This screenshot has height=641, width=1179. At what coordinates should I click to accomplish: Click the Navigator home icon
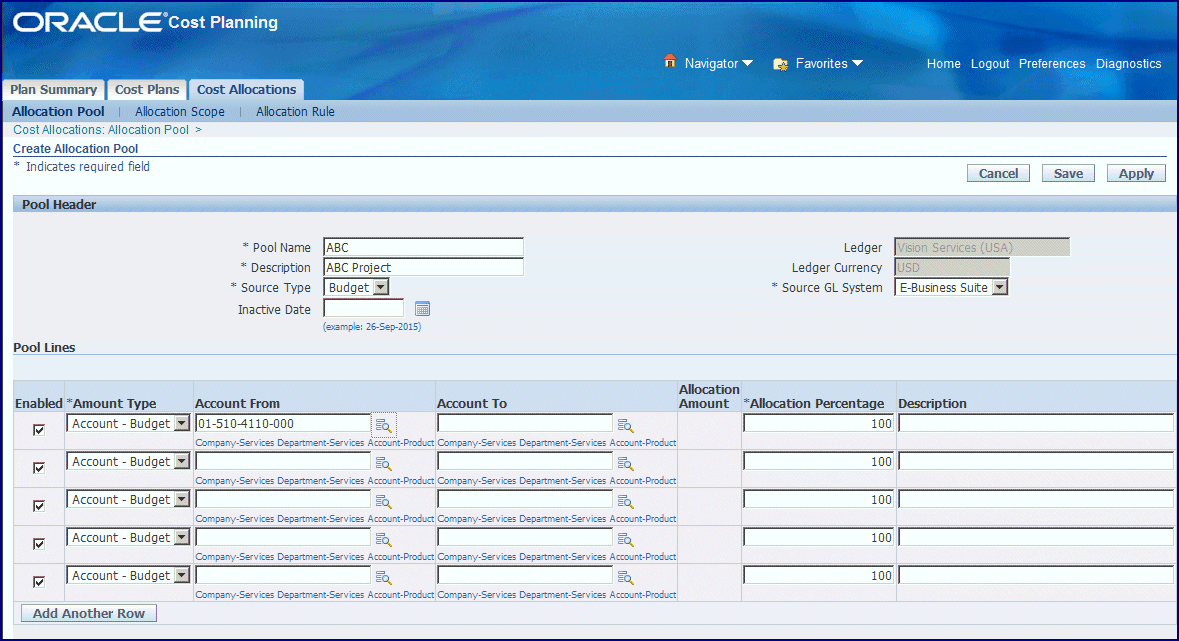[x=669, y=62]
